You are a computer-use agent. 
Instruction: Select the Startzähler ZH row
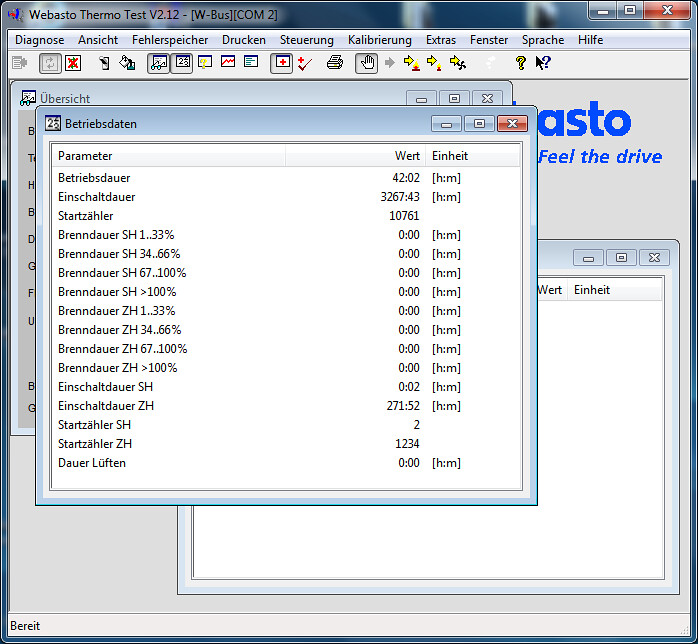(286, 444)
